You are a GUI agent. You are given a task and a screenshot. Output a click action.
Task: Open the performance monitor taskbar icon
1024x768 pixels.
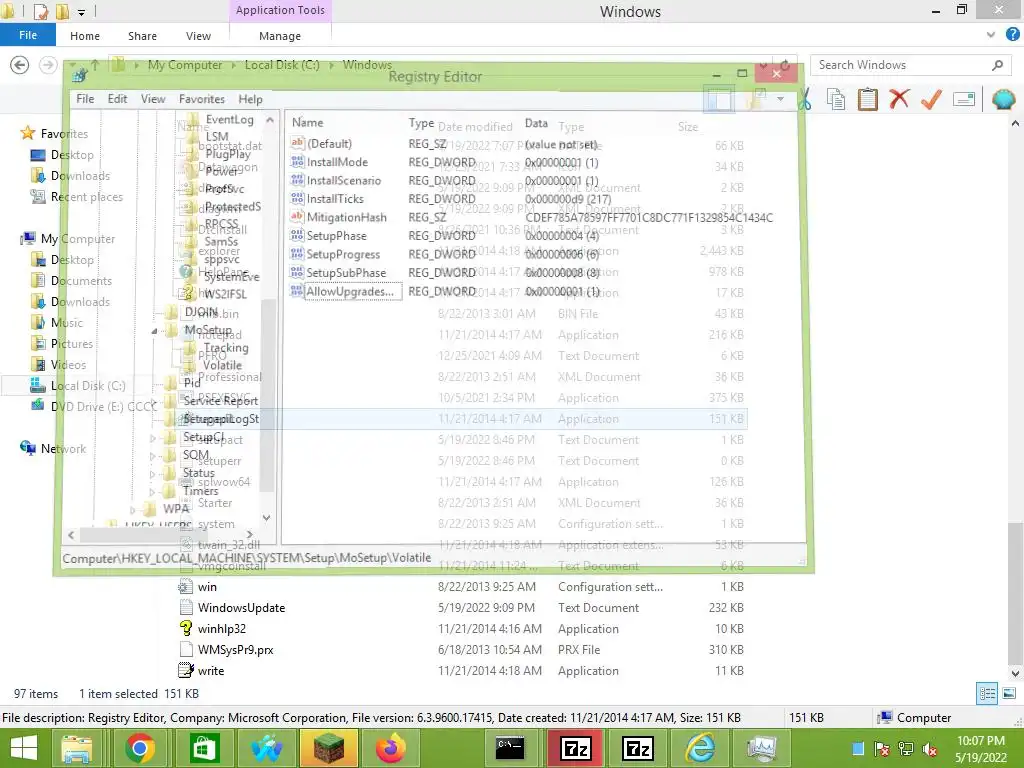[x=761, y=748]
